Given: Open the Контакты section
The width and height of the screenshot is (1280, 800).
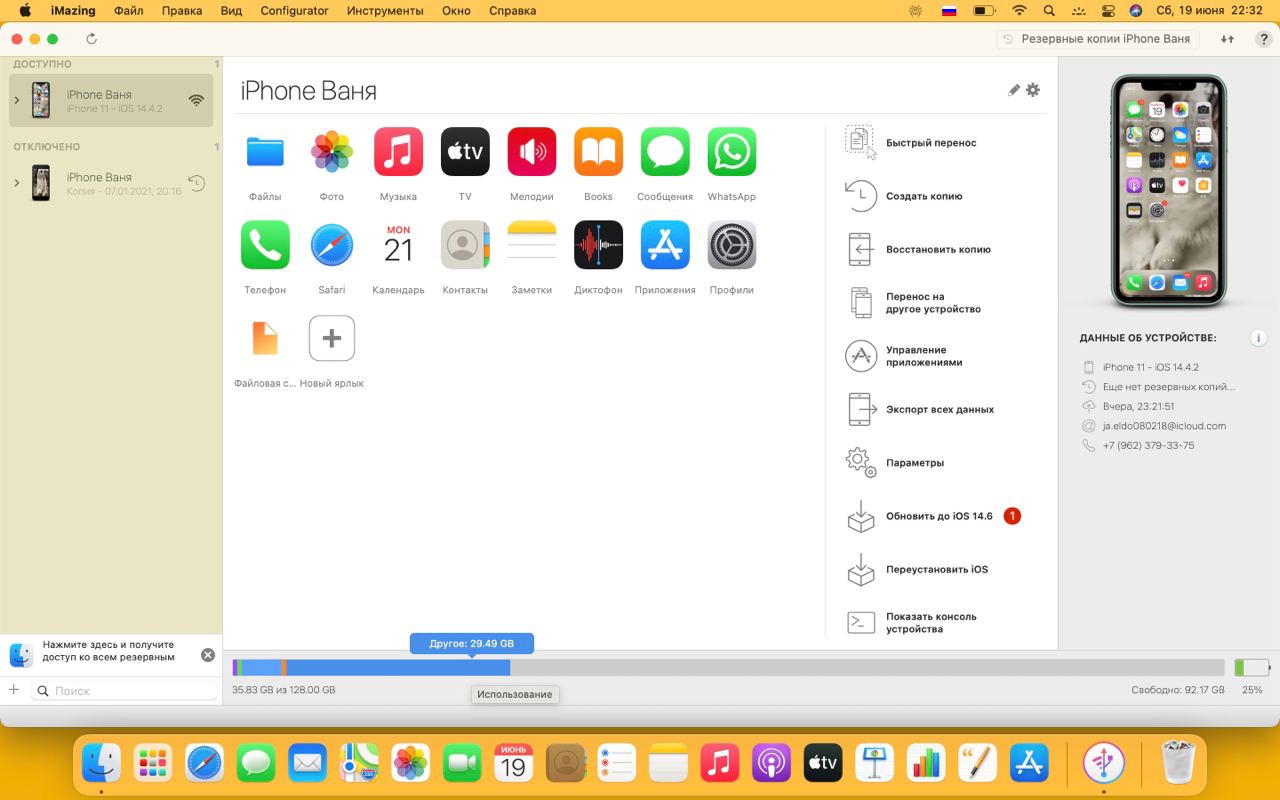Looking at the screenshot, I should [x=465, y=245].
